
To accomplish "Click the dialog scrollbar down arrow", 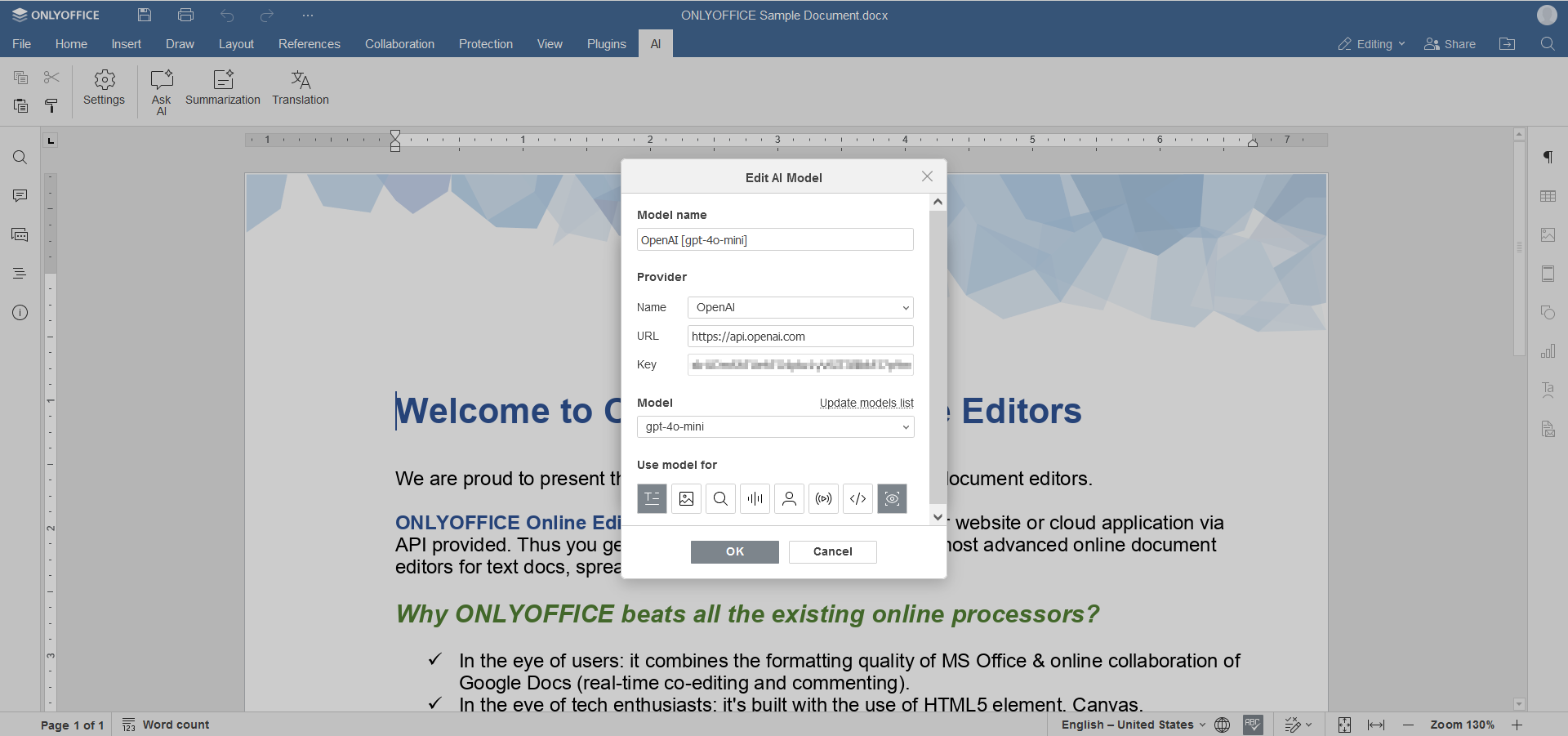I will 938,516.
